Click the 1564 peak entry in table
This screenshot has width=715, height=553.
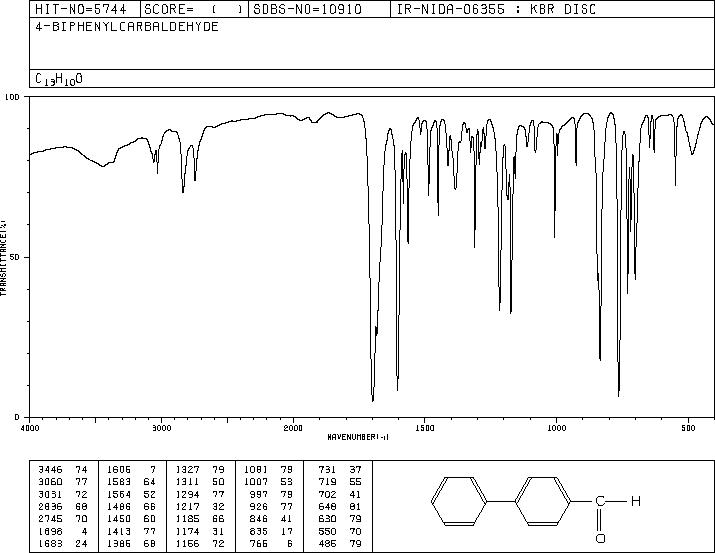pyautogui.click(x=131, y=494)
